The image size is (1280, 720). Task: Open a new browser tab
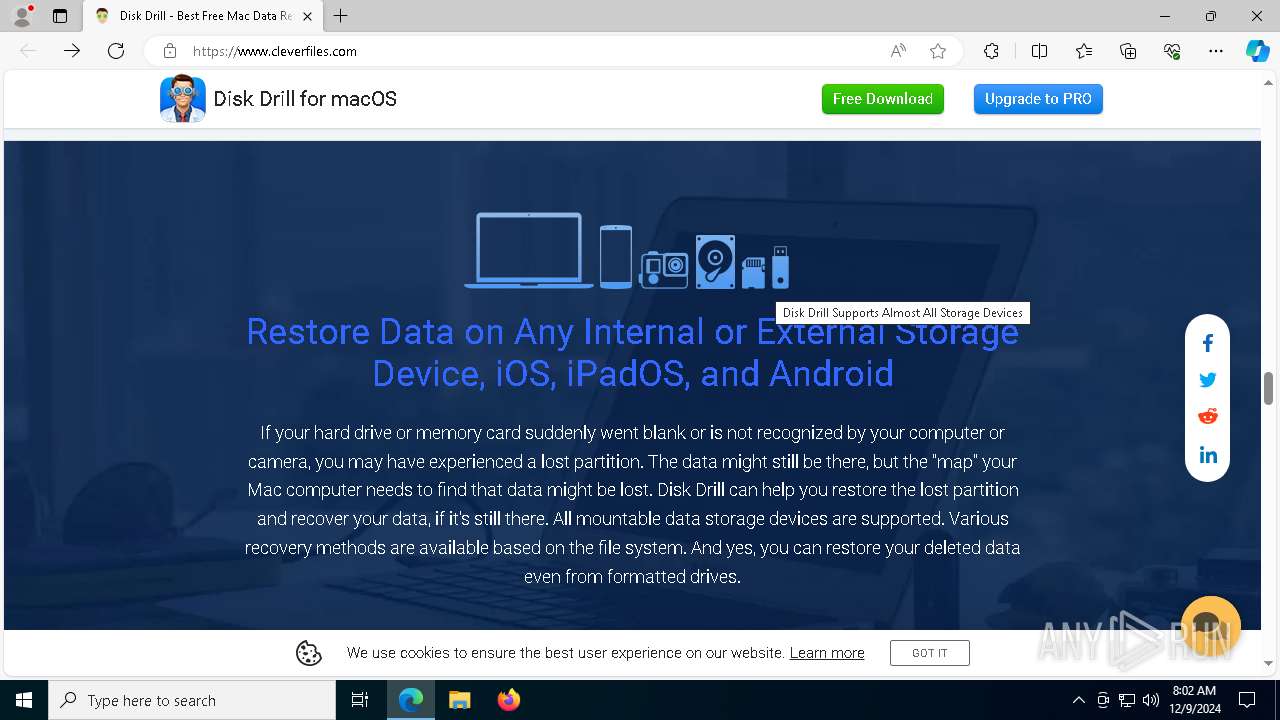pyautogui.click(x=341, y=16)
